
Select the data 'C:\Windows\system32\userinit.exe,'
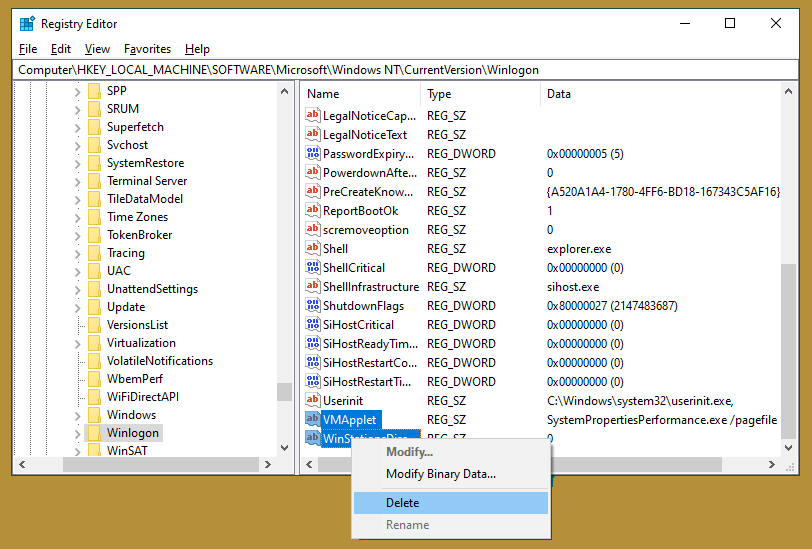(640, 401)
